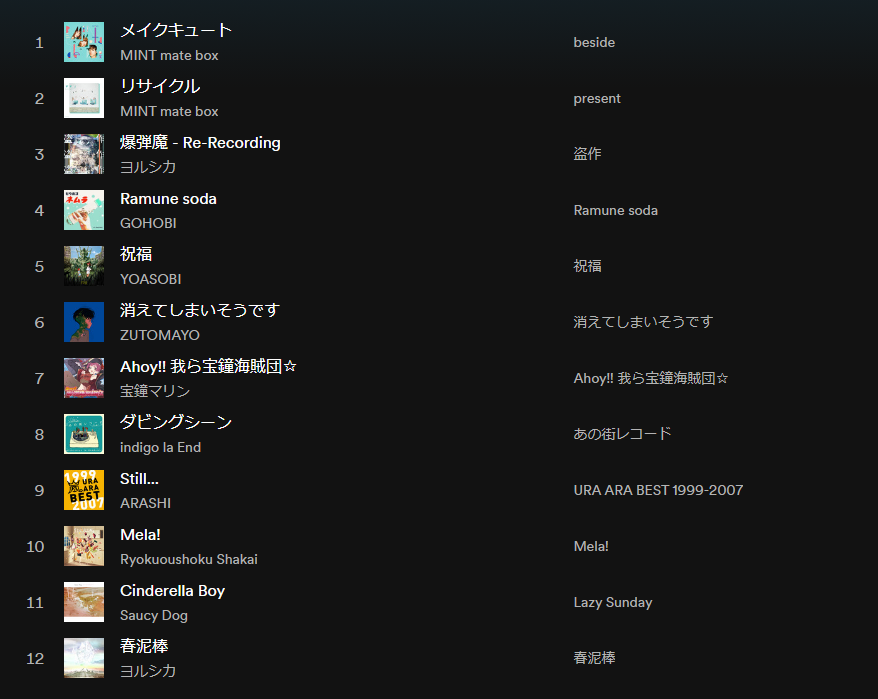Open artist MINT mate box under リサイクル
Viewport: 878px width, 699px height.
tap(169, 111)
